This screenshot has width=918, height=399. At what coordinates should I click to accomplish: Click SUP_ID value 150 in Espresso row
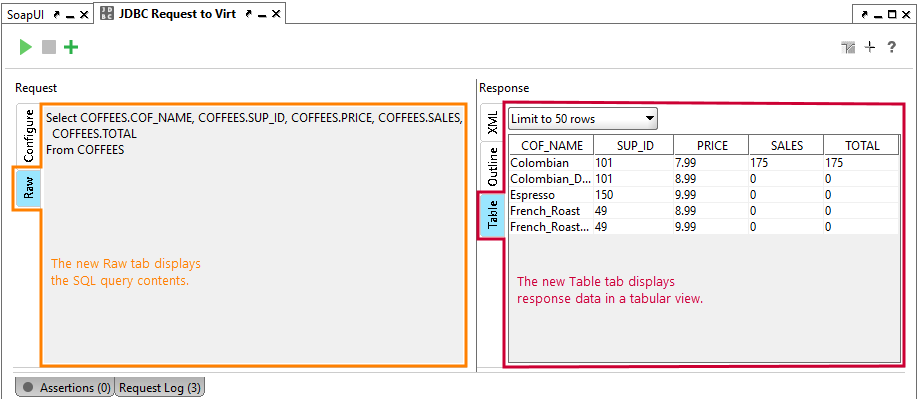pyautogui.click(x=634, y=195)
